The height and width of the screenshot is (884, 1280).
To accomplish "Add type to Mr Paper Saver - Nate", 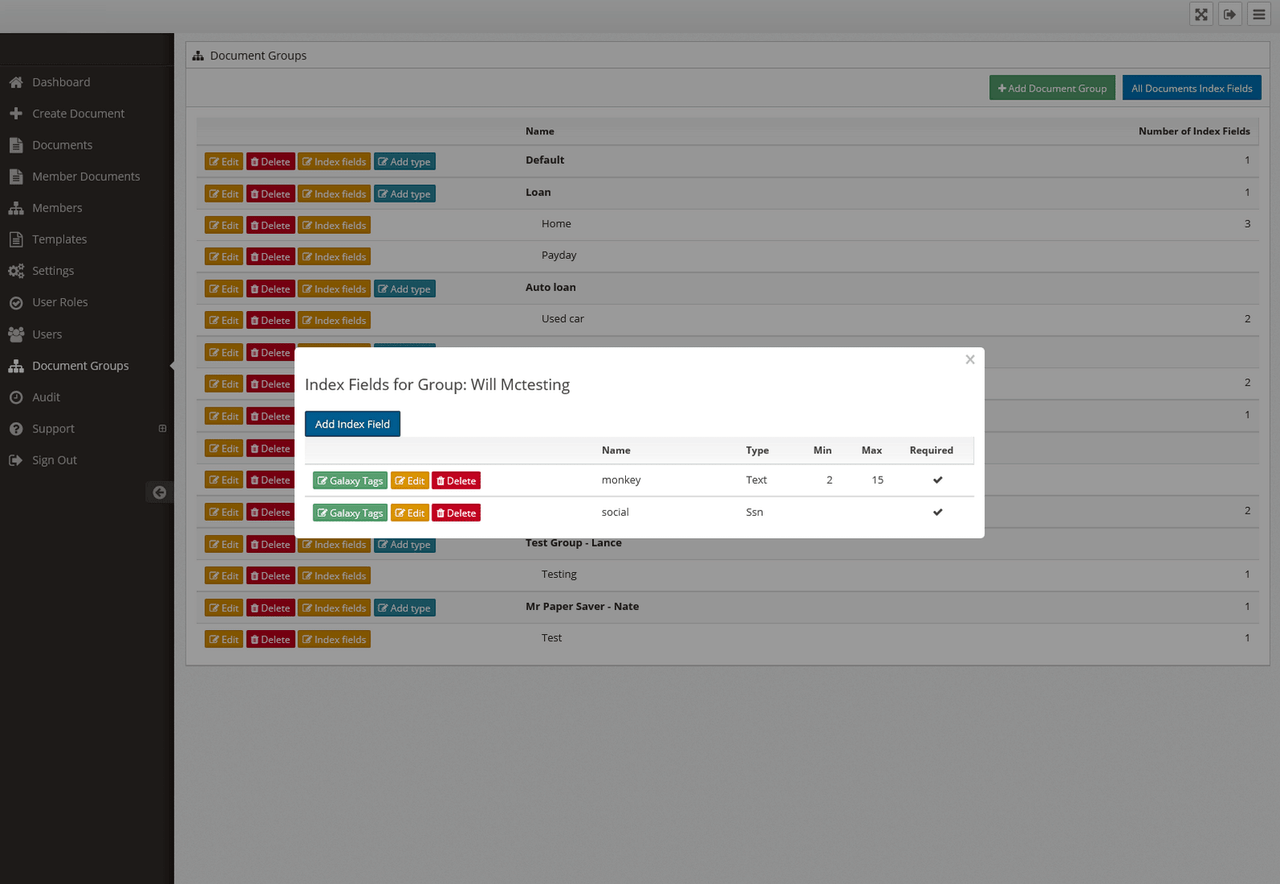I will [405, 608].
